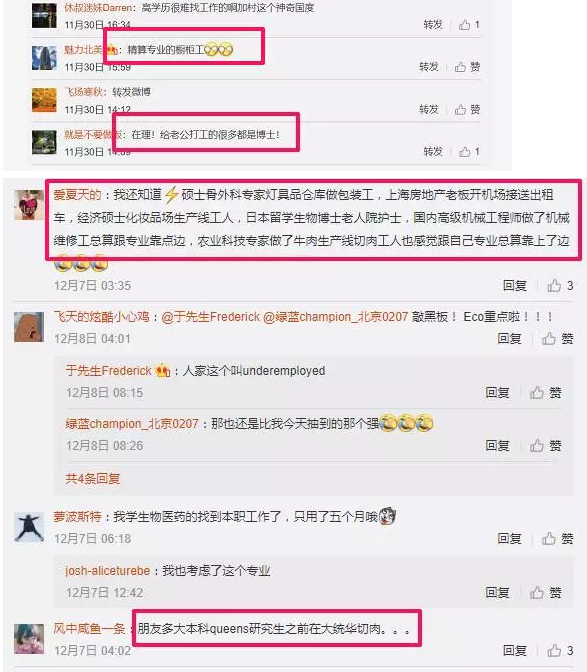Viewport: 587px width, 672px height.
Task: Like 飞天的炫酷小心鸡's comment
Action: [557, 339]
